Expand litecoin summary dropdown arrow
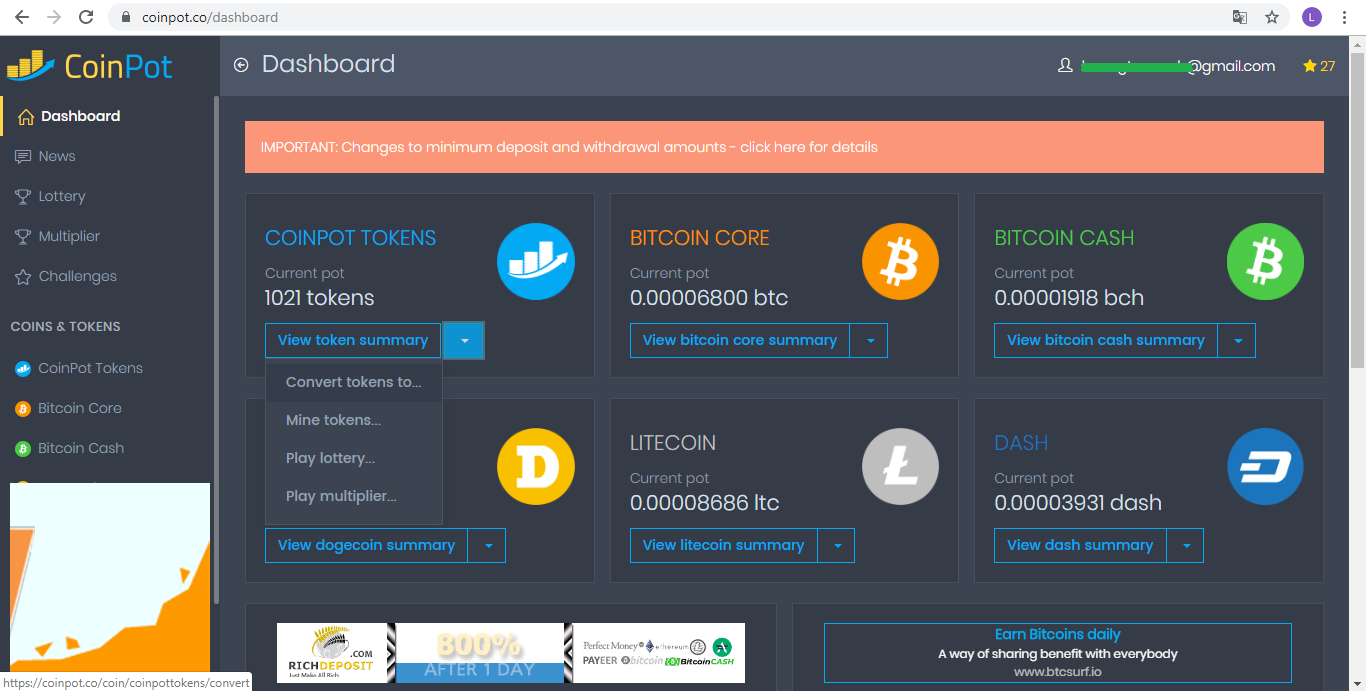This screenshot has height=691, width=1366. pos(837,545)
